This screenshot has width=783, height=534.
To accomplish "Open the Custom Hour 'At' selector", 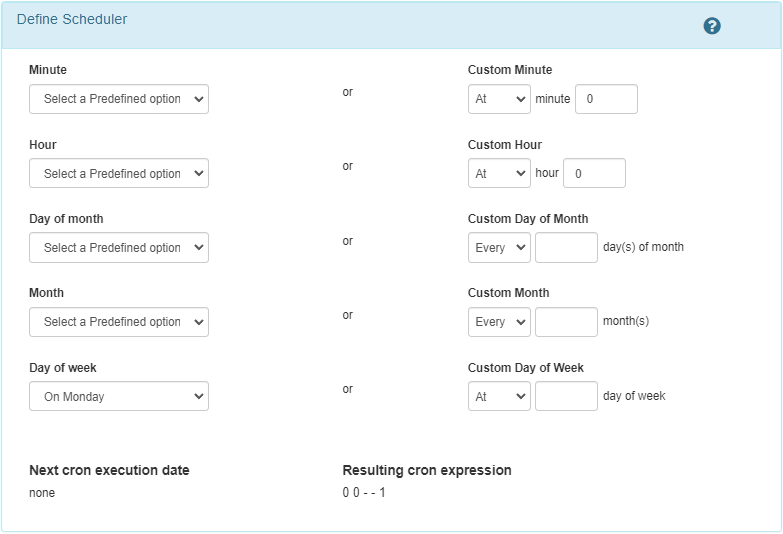I will (499, 173).
